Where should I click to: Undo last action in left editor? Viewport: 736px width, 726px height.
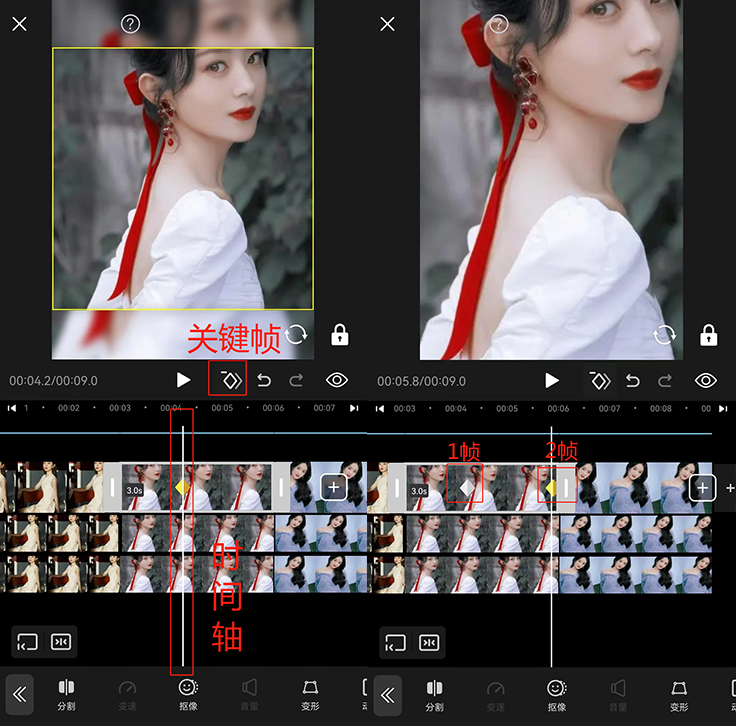(264, 380)
